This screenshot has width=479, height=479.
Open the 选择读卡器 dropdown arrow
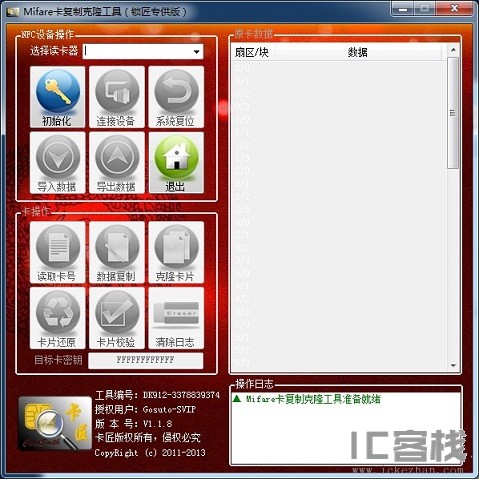[x=197, y=52]
